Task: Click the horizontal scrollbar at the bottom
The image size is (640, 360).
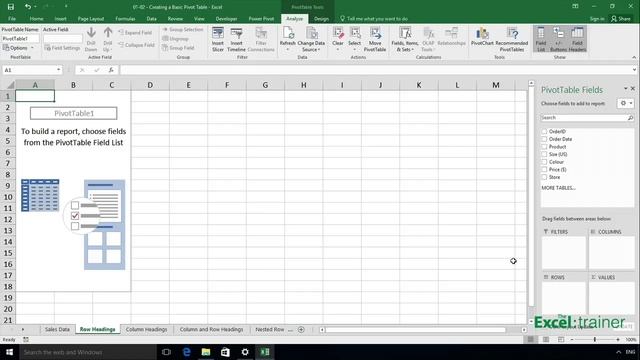Action: 415,329
